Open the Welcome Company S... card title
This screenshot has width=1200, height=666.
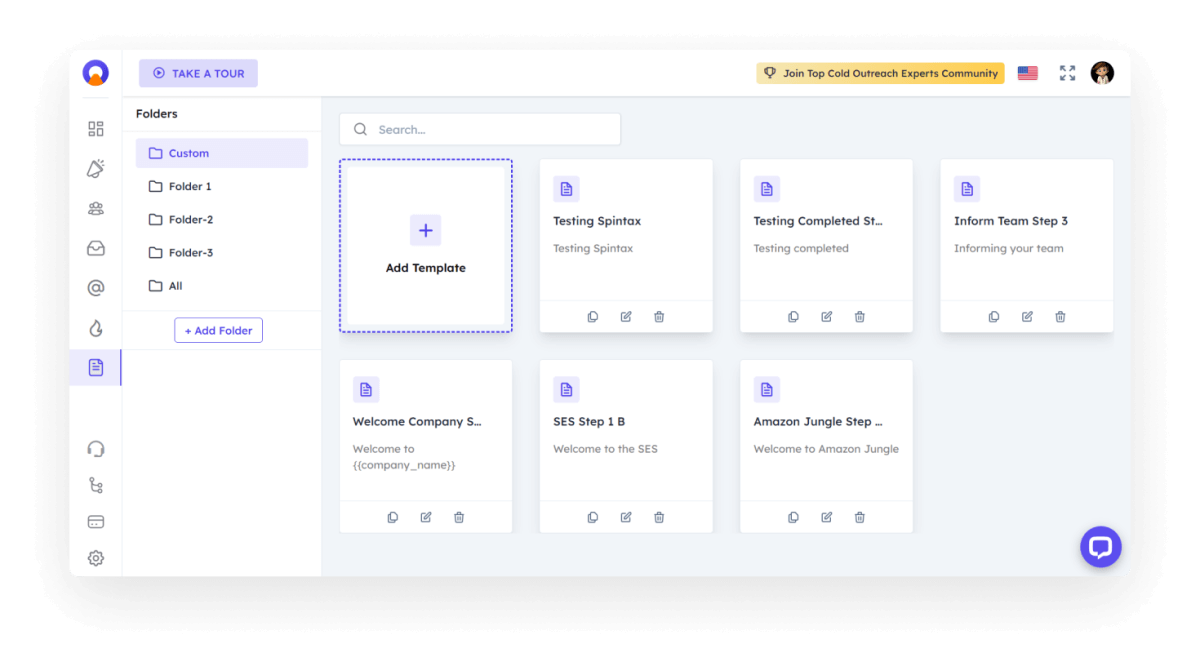click(x=417, y=421)
